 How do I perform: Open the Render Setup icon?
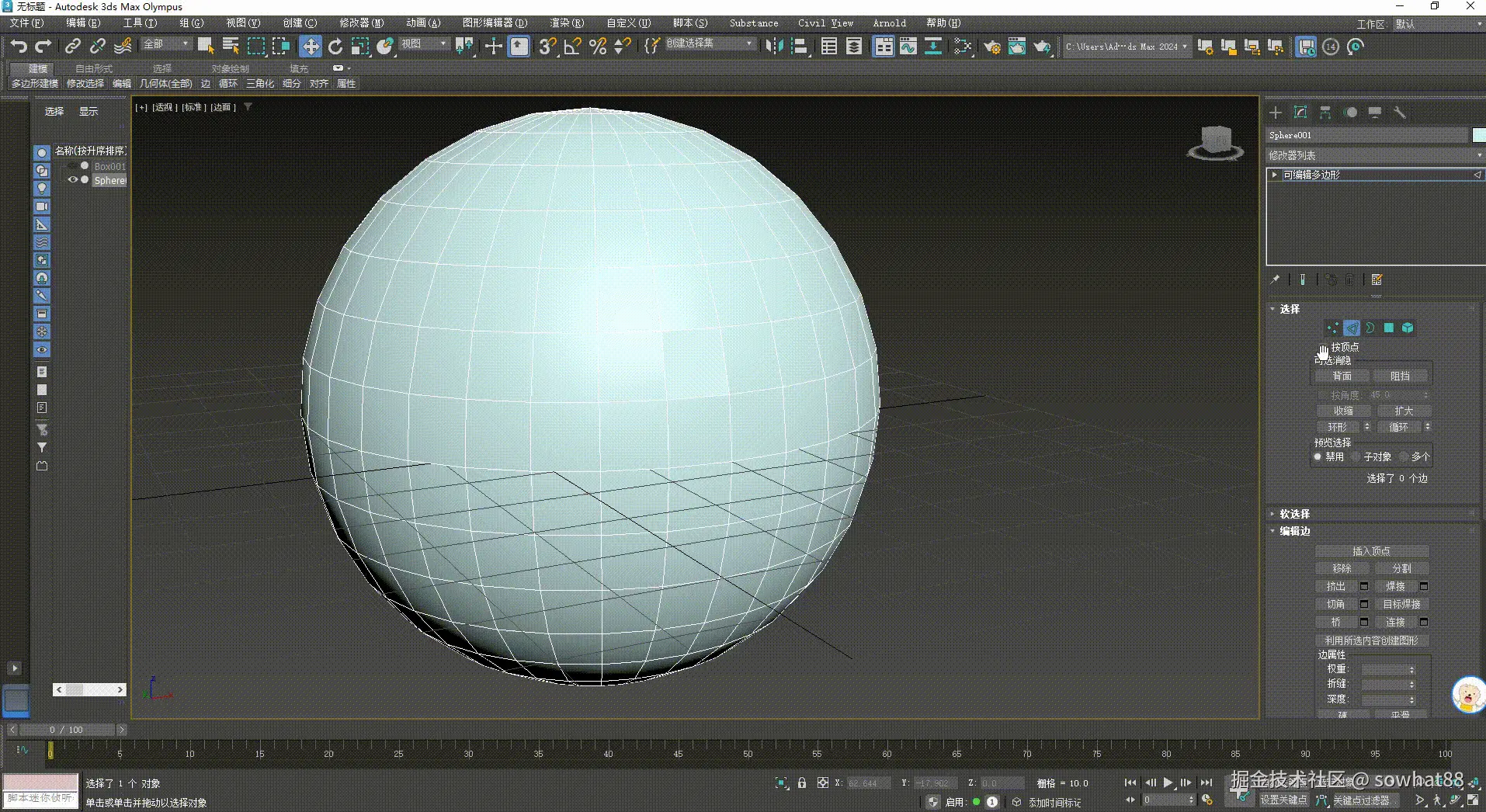[992, 47]
